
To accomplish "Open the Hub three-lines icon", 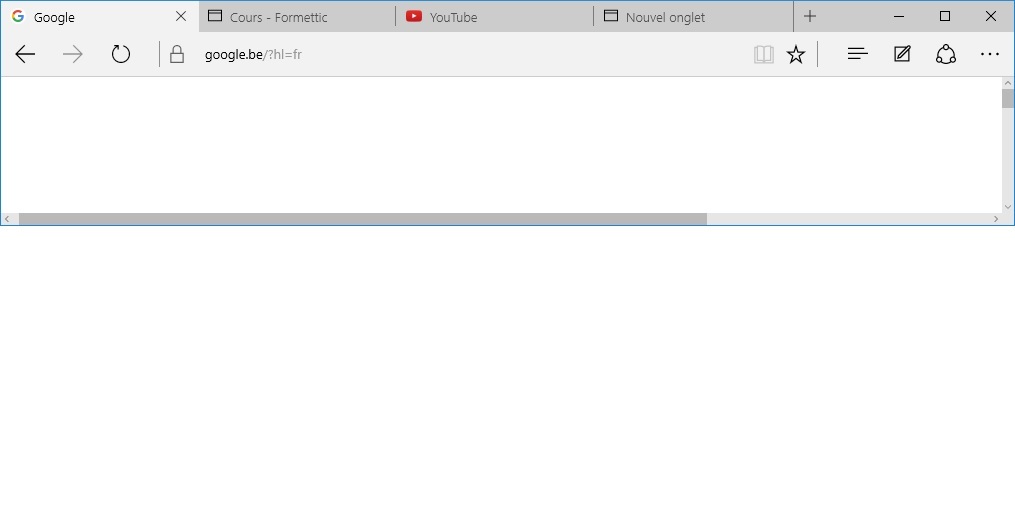I will click(x=858, y=54).
